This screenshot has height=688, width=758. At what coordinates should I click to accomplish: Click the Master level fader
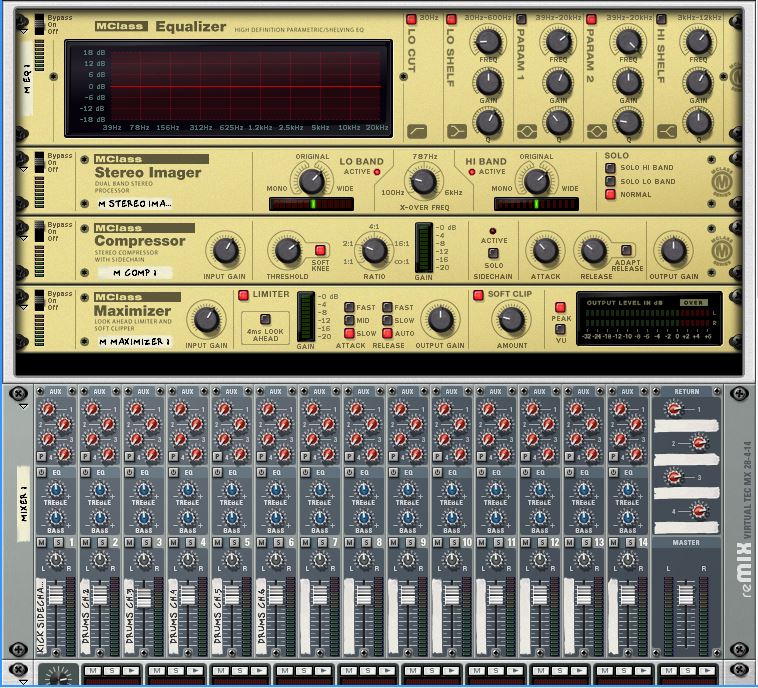685,594
